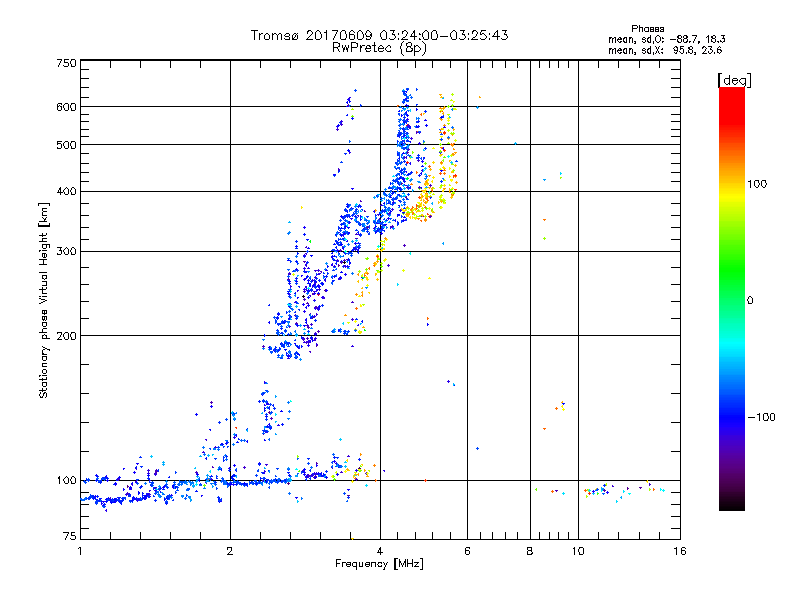
Task: Click the 0 tick label on colorbar
Action: 753,300
